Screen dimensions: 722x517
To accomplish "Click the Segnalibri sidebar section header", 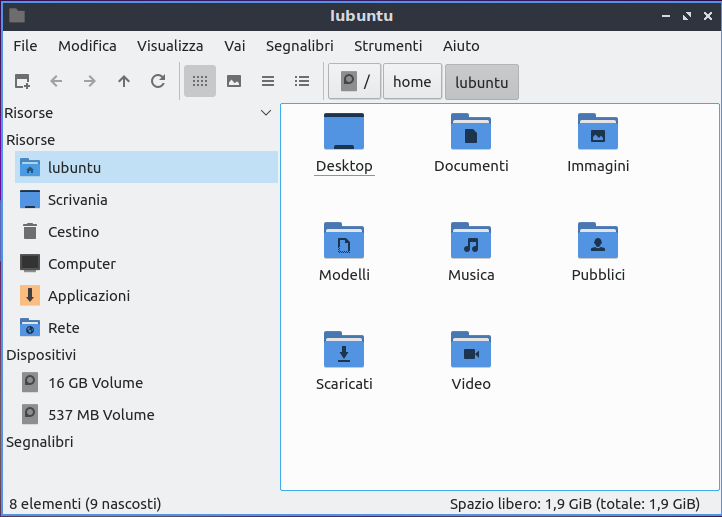I will coord(40,442).
